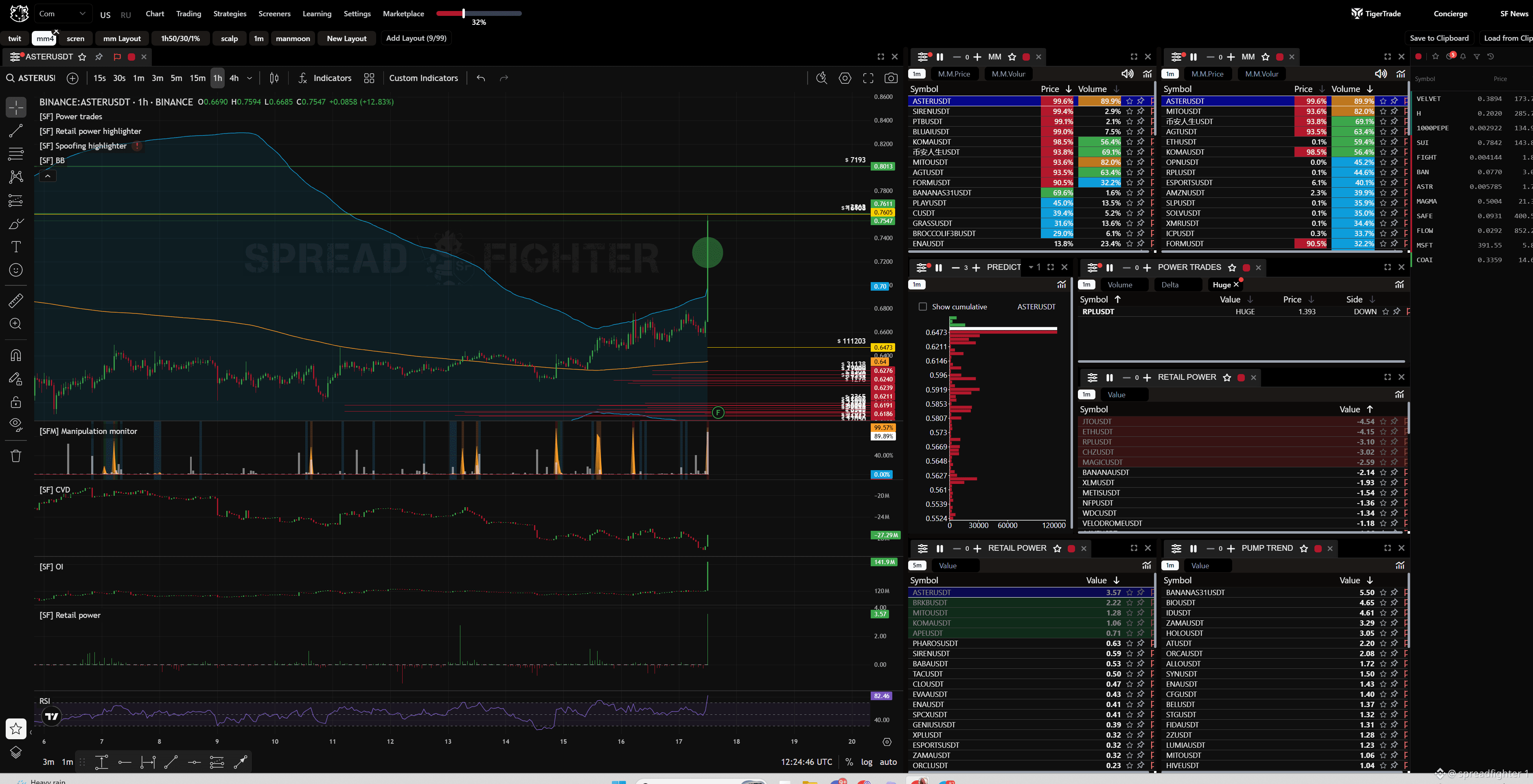Open the Marketplace menu
The image size is (1533, 784).
(403, 14)
